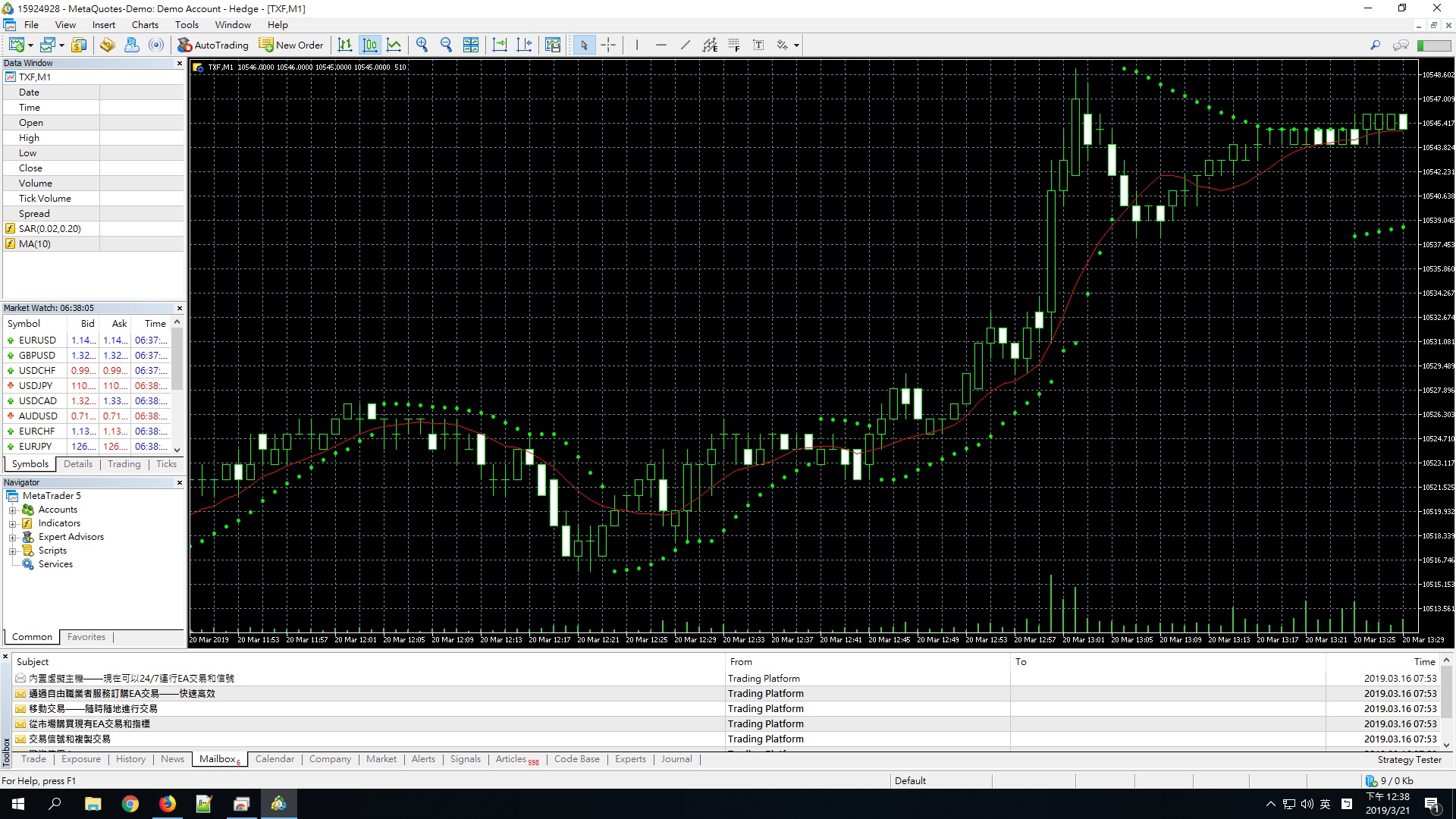Switch chart to bar chart mode
This screenshot has width=1456, height=819.
point(345,45)
